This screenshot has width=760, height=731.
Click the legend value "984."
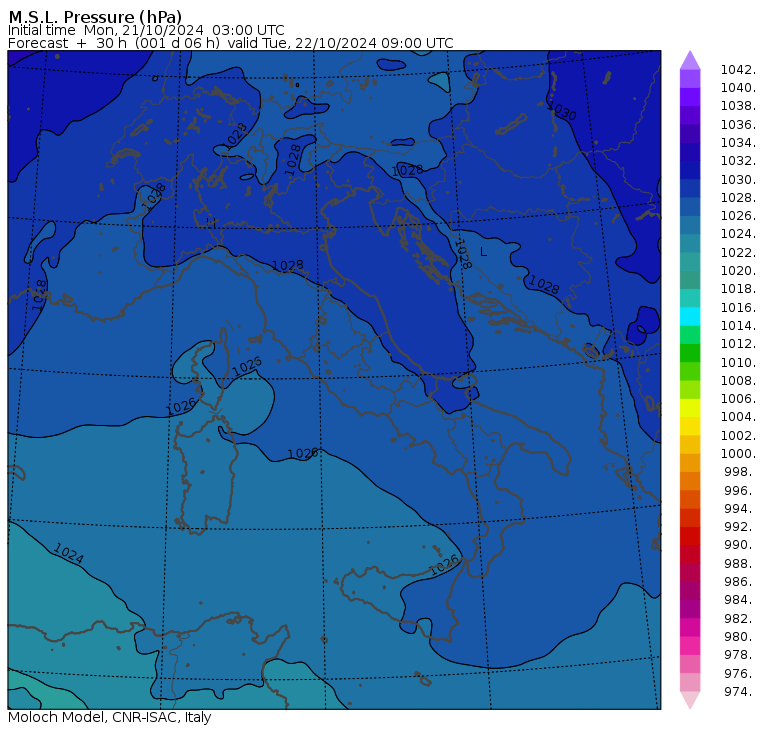[x=740, y=600]
